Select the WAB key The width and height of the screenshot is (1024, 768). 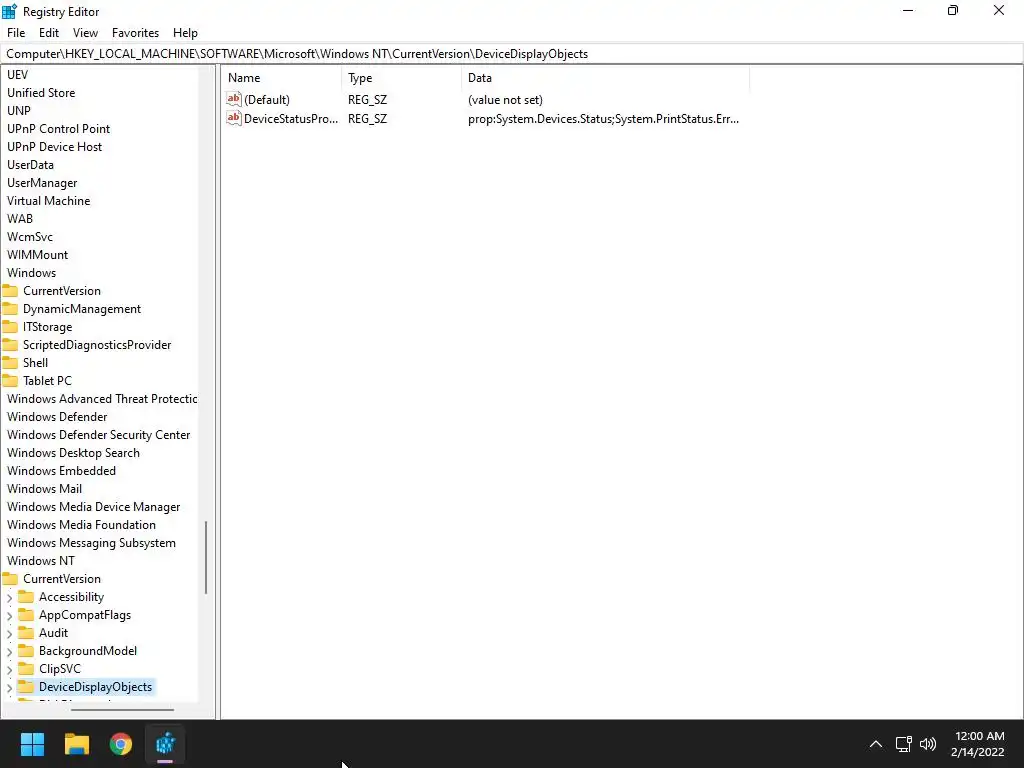(x=20, y=219)
